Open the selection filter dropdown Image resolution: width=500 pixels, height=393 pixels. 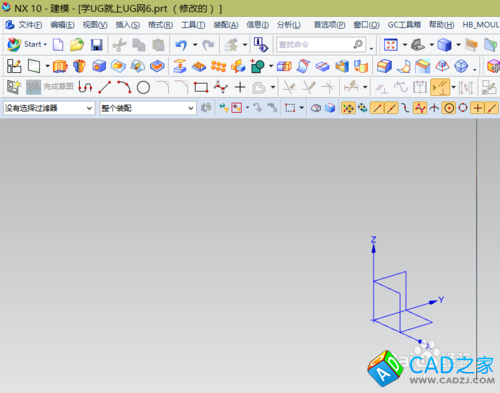[48, 108]
